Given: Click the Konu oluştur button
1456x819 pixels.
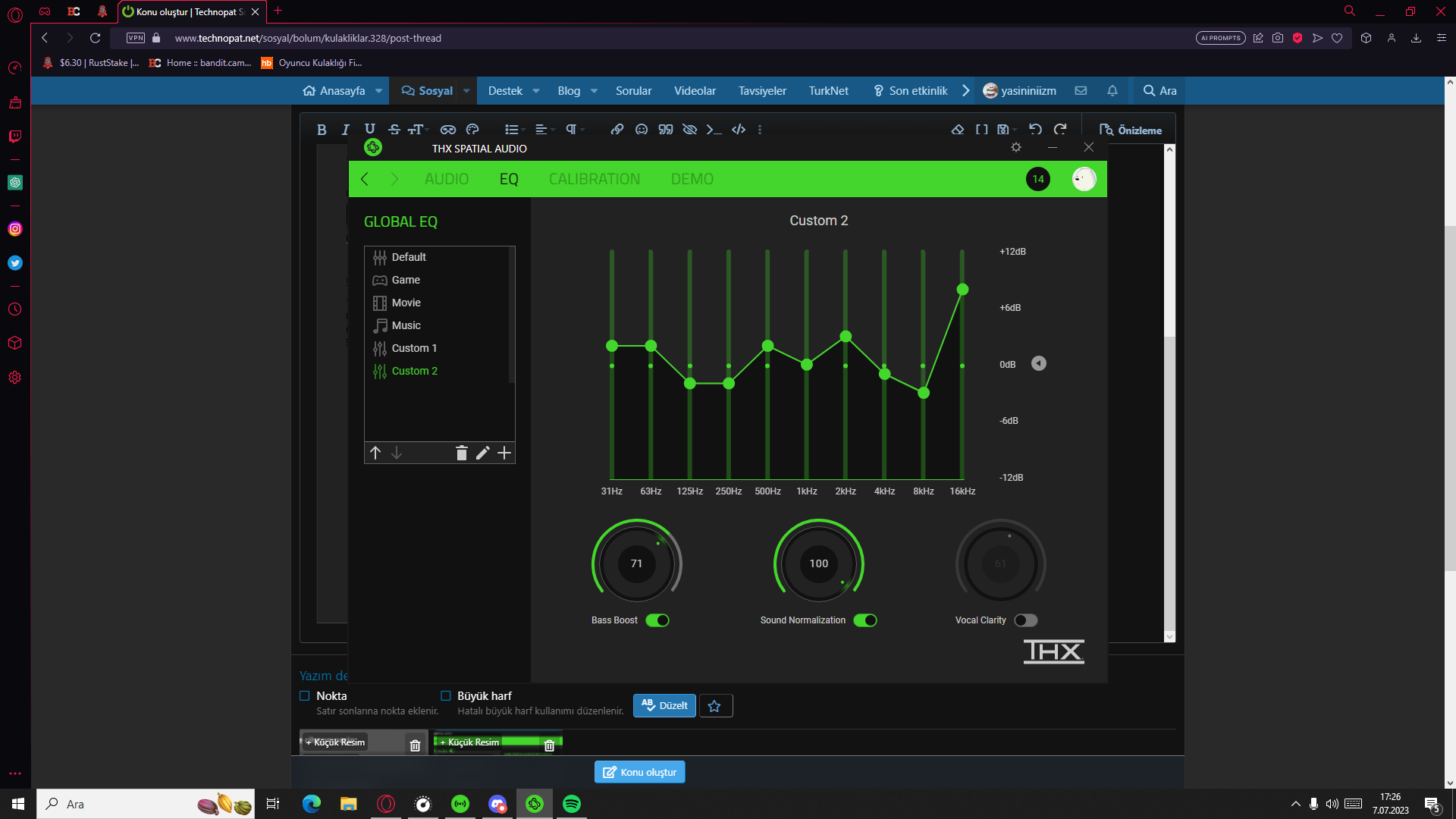Looking at the screenshot, I should tap(639, 772).
